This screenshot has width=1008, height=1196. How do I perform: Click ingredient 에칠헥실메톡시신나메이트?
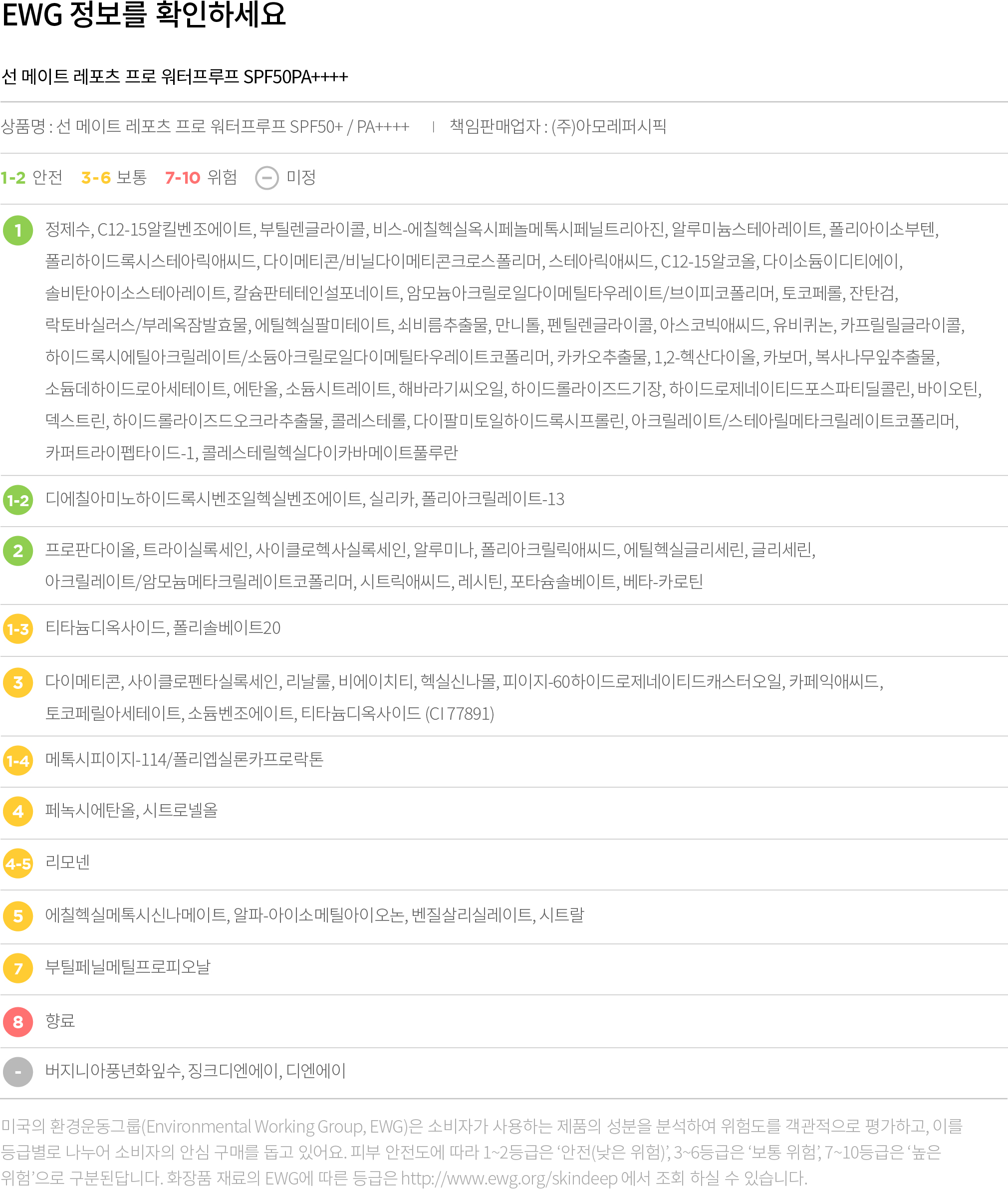(x=136, y=916)
